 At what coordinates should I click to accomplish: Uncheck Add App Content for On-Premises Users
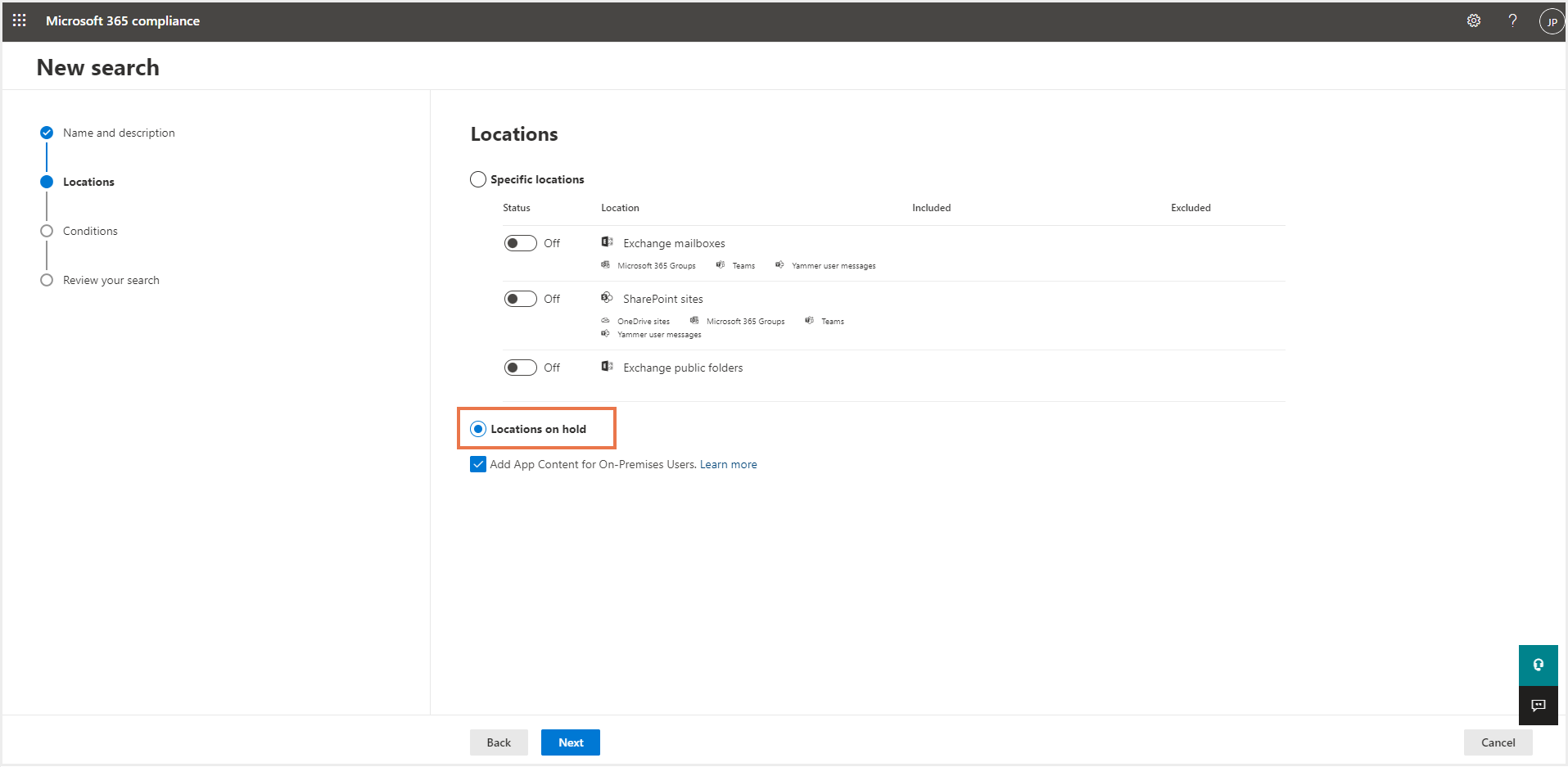point(478,464)
